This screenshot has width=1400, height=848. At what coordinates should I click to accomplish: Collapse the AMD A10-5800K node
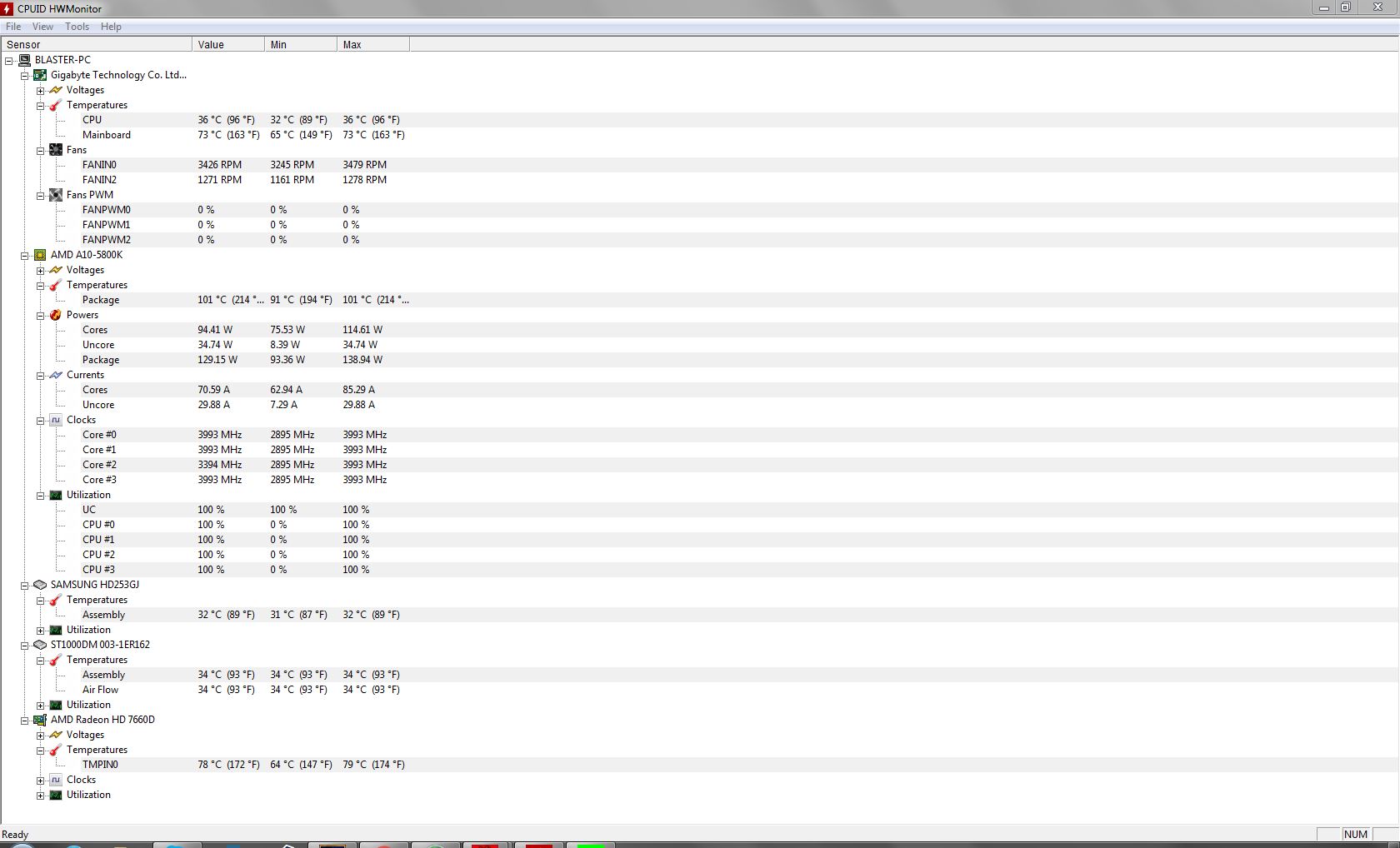[x=25, y=256]
